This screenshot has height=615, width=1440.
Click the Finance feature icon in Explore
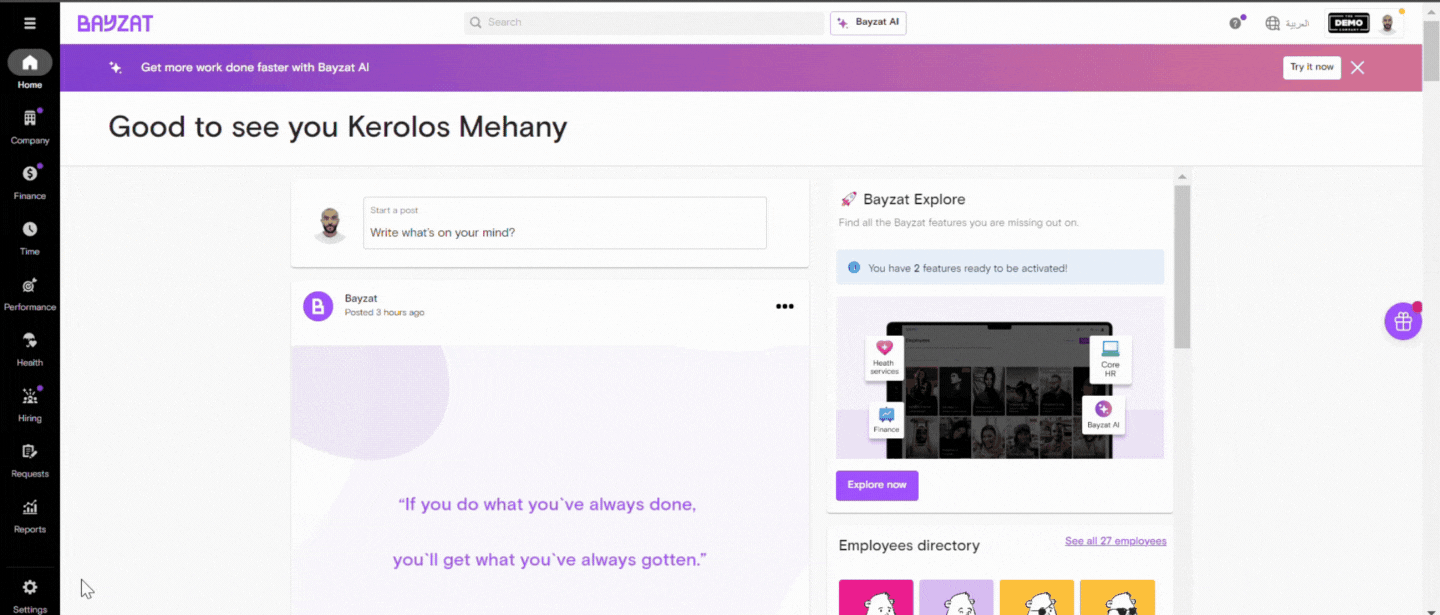click(886, 420)
